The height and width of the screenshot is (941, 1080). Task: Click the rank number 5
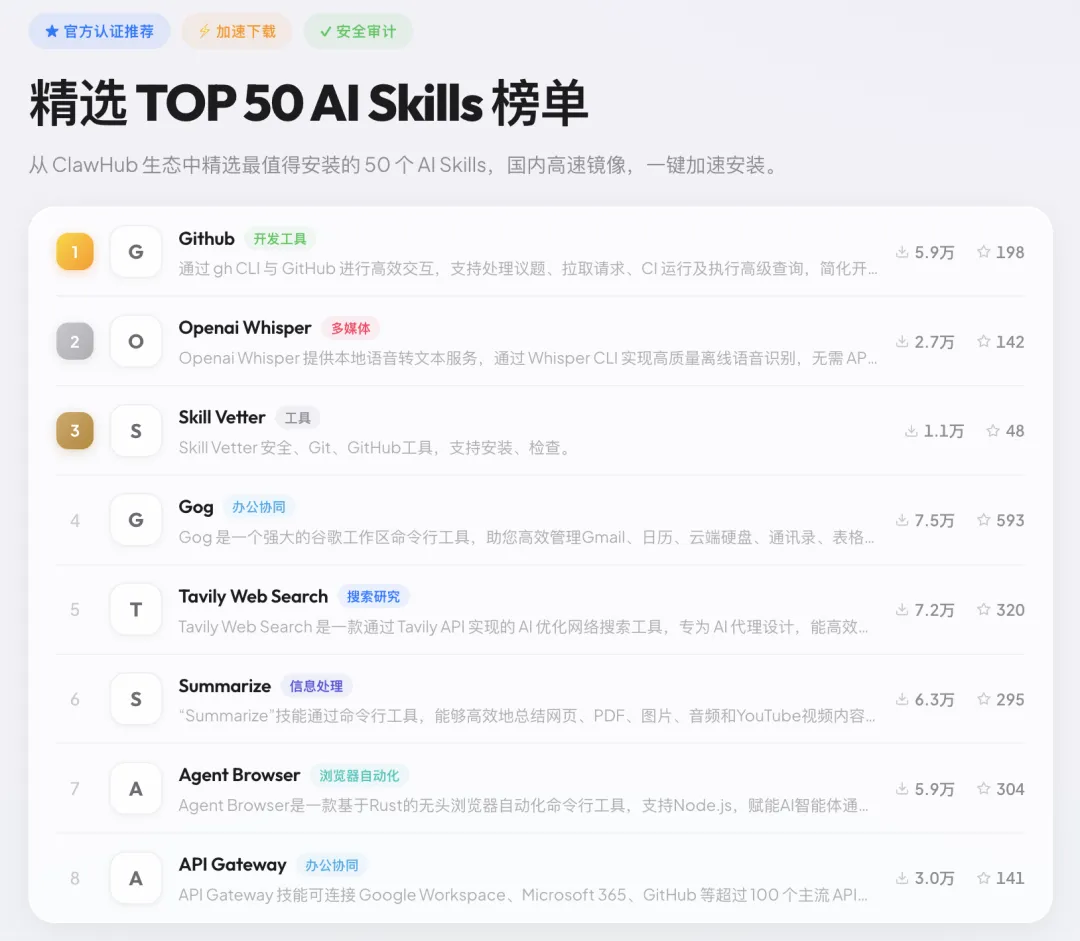(75, 610)
